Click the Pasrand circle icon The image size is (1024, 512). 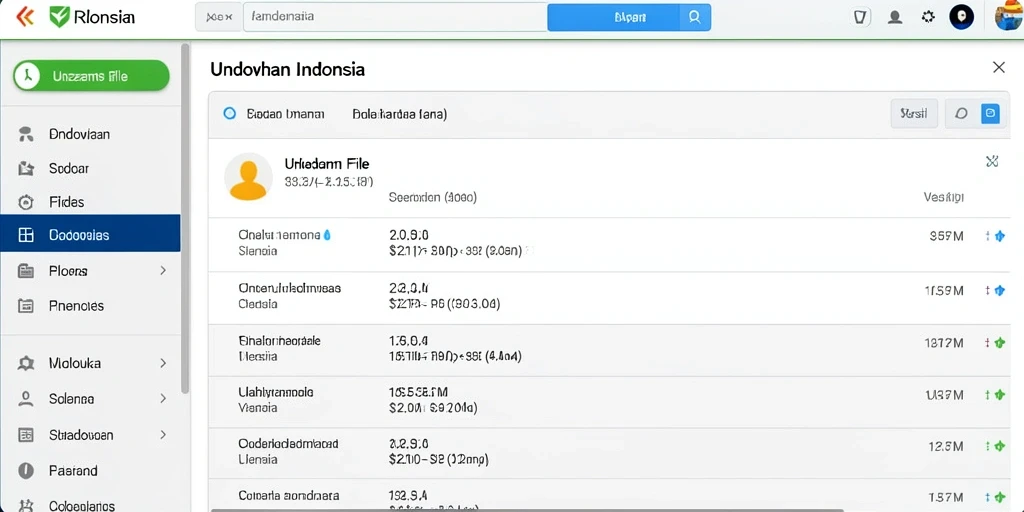[25, 470]
